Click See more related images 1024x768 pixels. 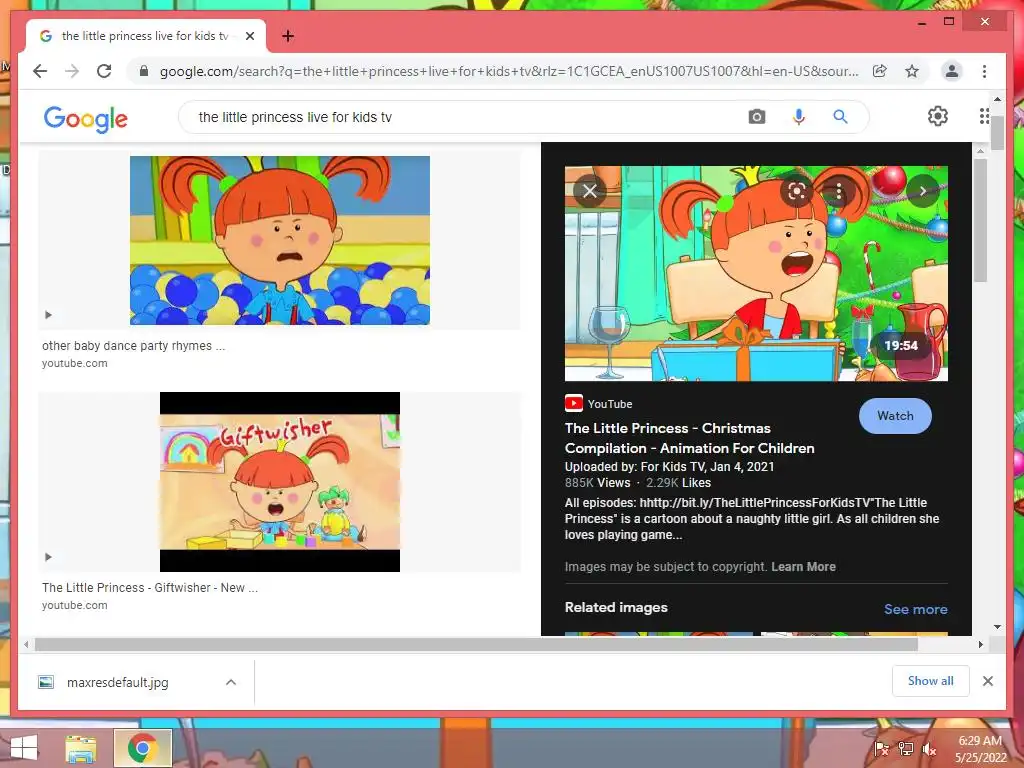[916, 609]
